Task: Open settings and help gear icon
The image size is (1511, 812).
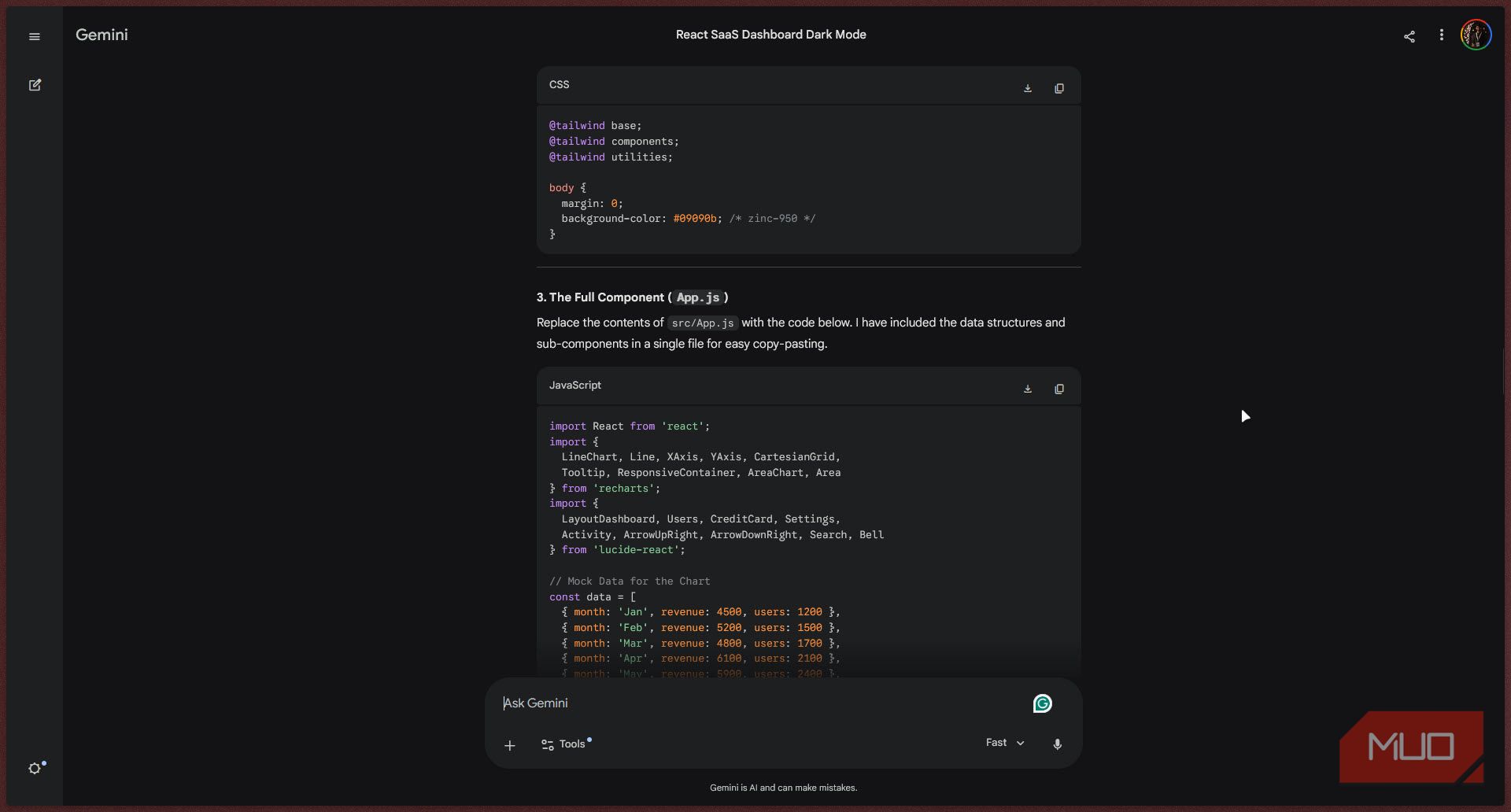Action: 35,769
